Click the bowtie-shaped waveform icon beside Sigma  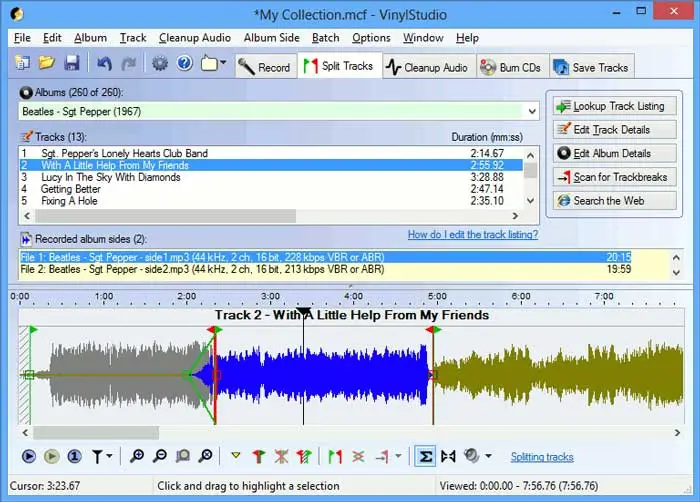448,456
